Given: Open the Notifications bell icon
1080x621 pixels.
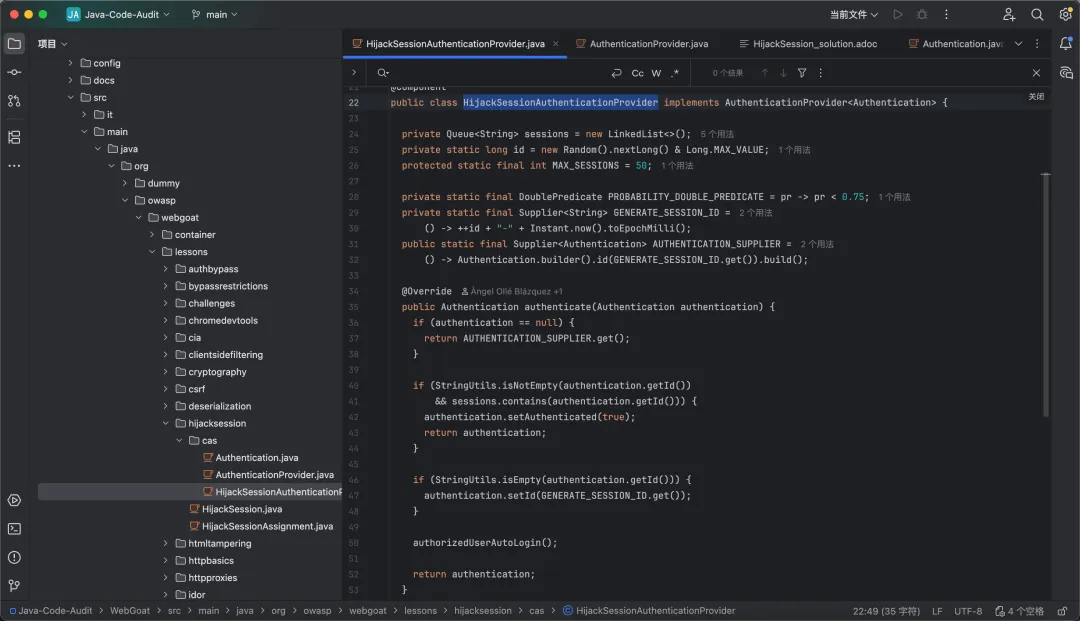Looking at the screenshot, I should pos(1066,44).
